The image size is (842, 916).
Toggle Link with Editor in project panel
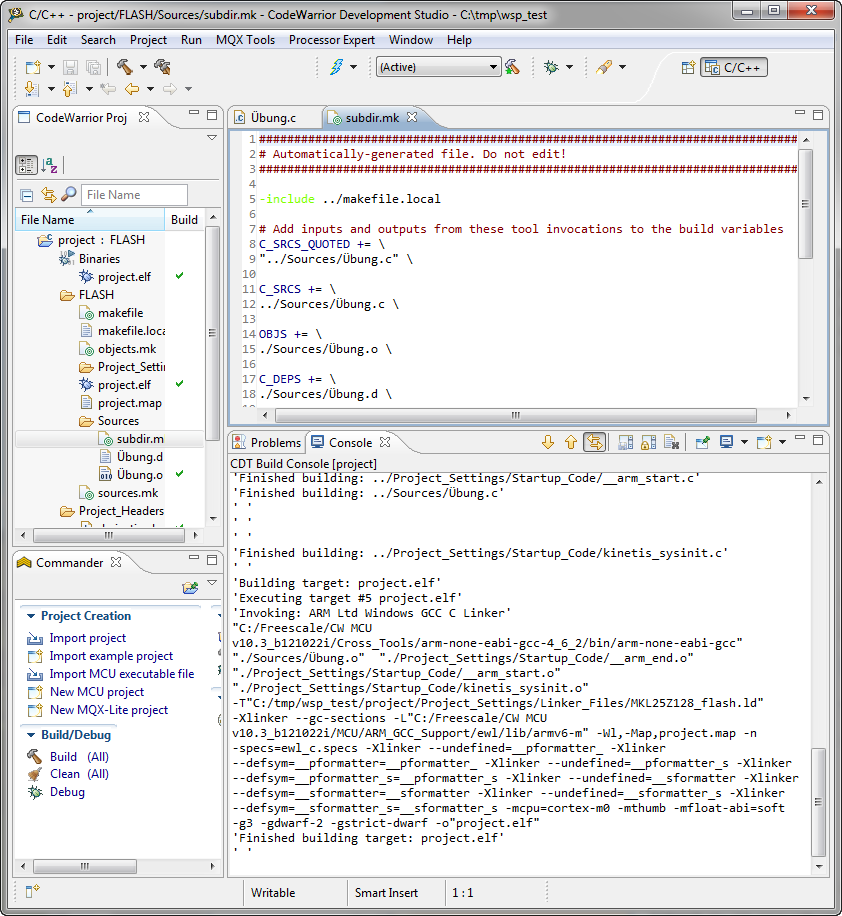point(48,195)
